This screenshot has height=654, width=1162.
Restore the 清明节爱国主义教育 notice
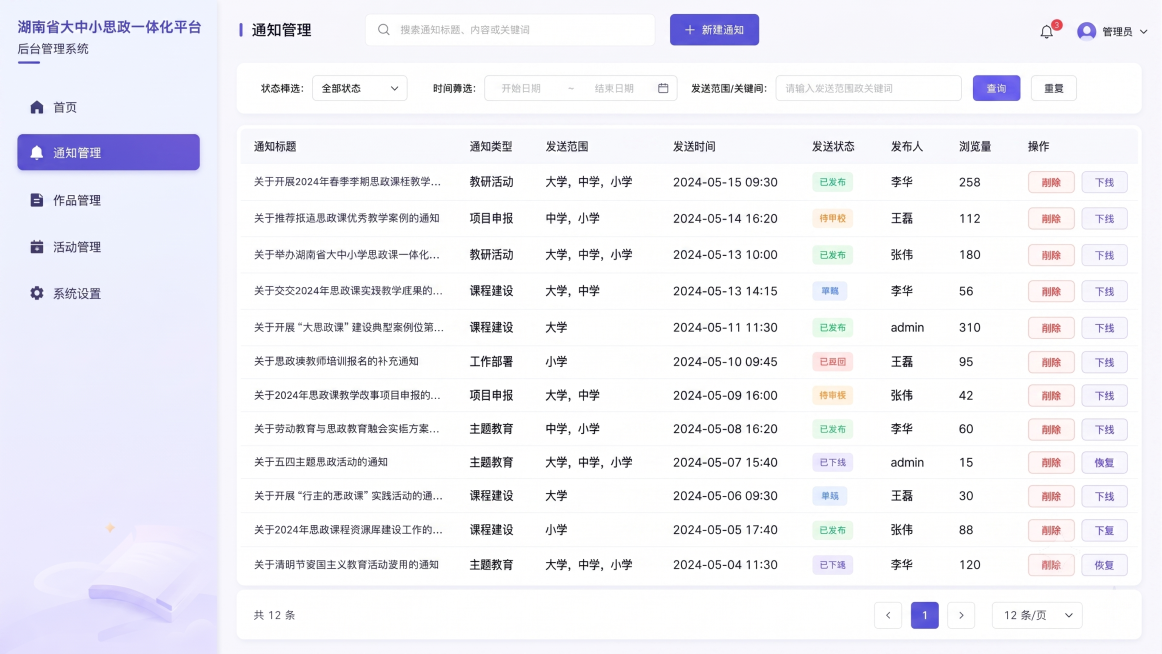pos(1104,564)
